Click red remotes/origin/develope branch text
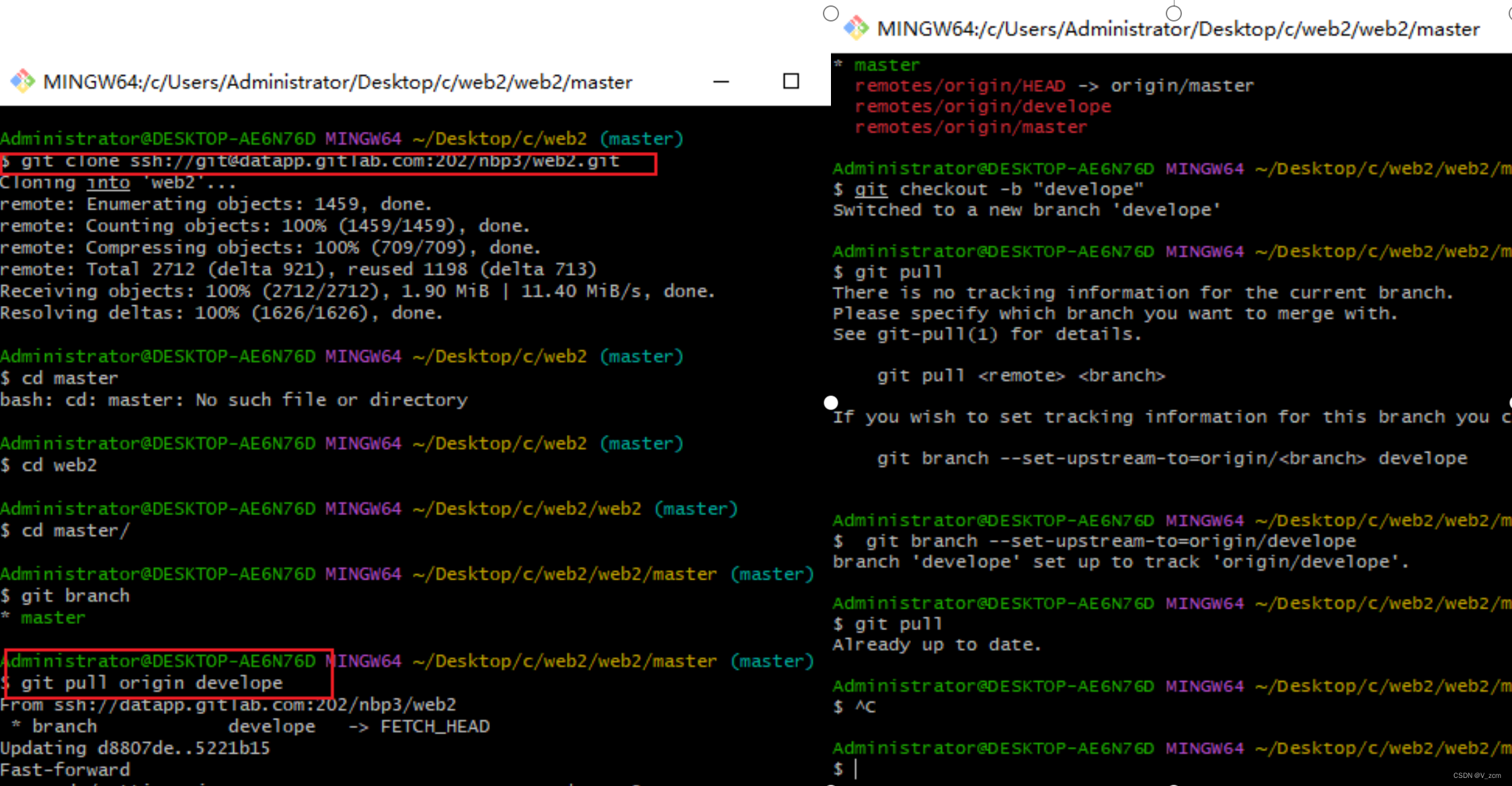 (x=982, y=106)
